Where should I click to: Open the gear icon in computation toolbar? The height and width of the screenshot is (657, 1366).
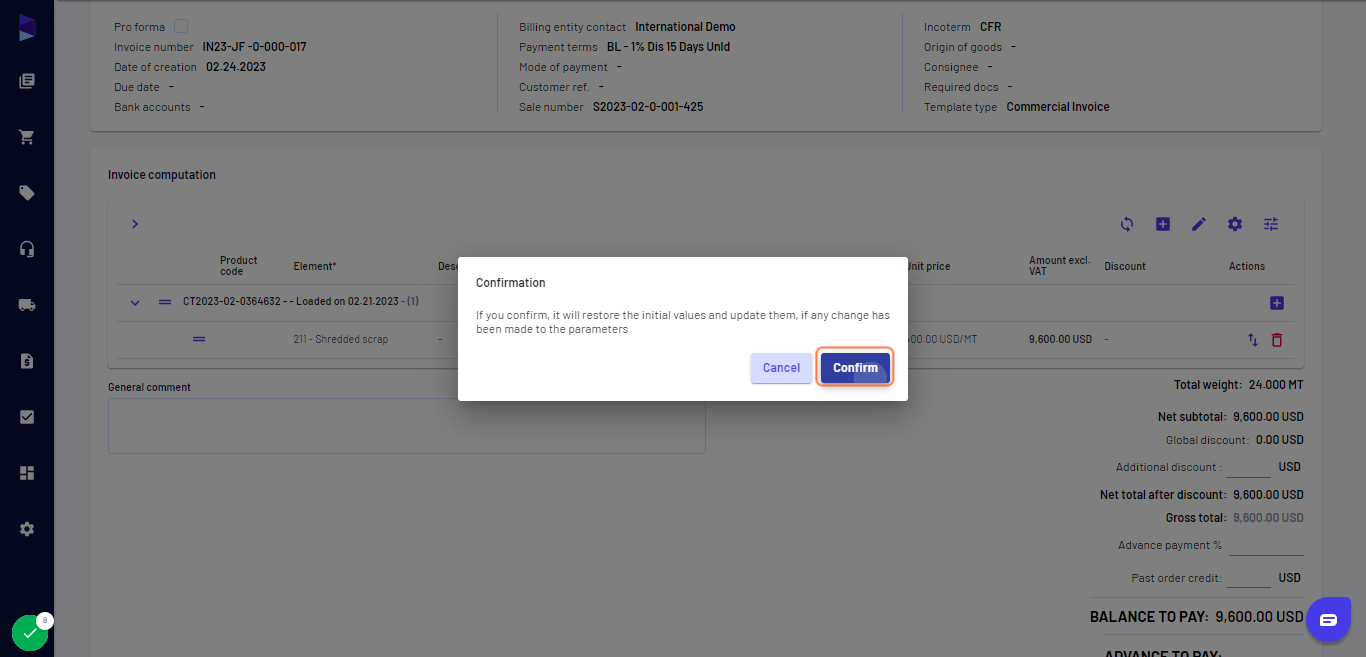pos(1235,224)
